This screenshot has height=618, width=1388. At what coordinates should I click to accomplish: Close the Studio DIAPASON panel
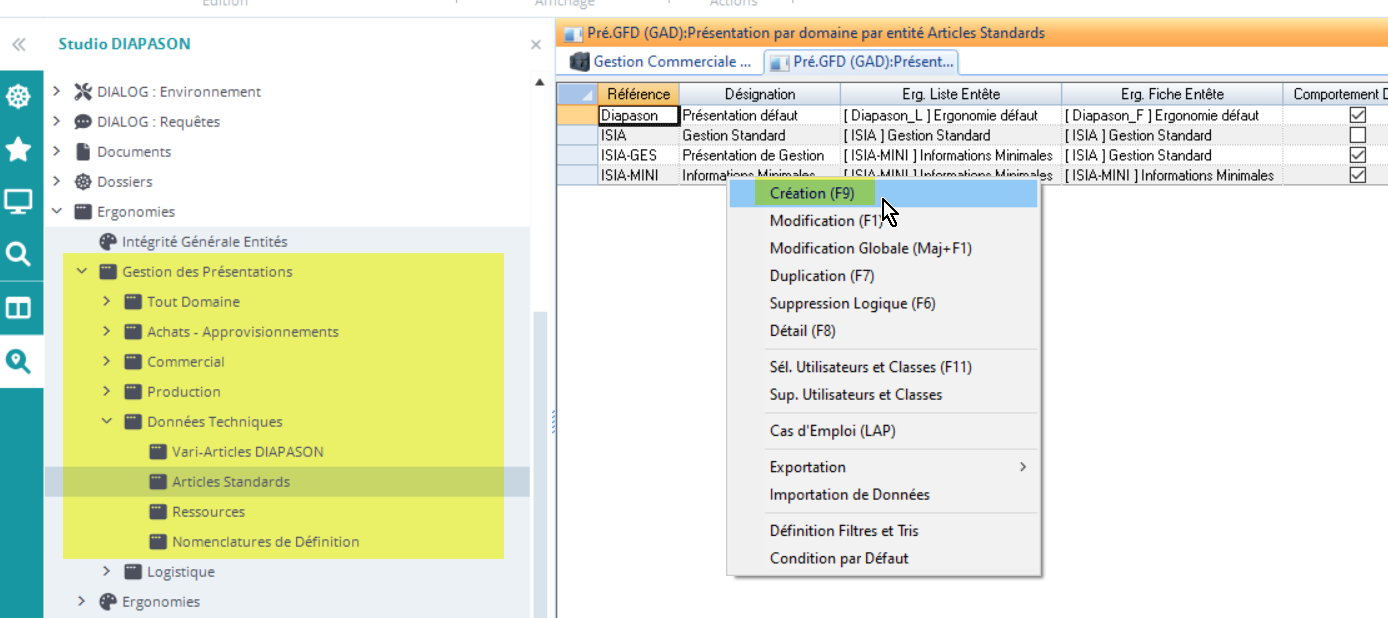(x=535, y=45)
